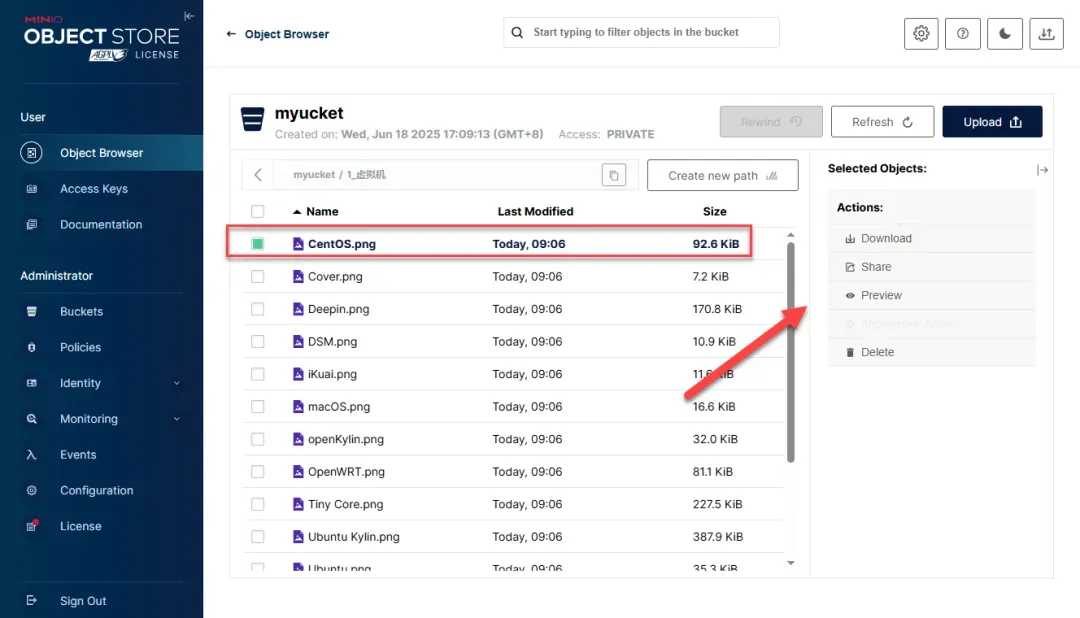Open the settings gear in the top bar

tap(920, 33)
